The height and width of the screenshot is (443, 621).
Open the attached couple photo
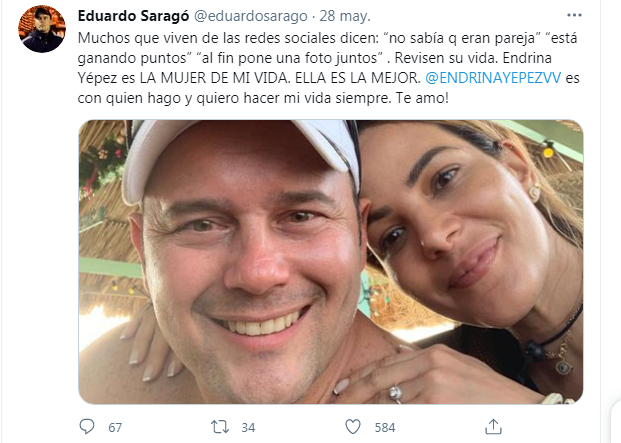tap(331, 262)
